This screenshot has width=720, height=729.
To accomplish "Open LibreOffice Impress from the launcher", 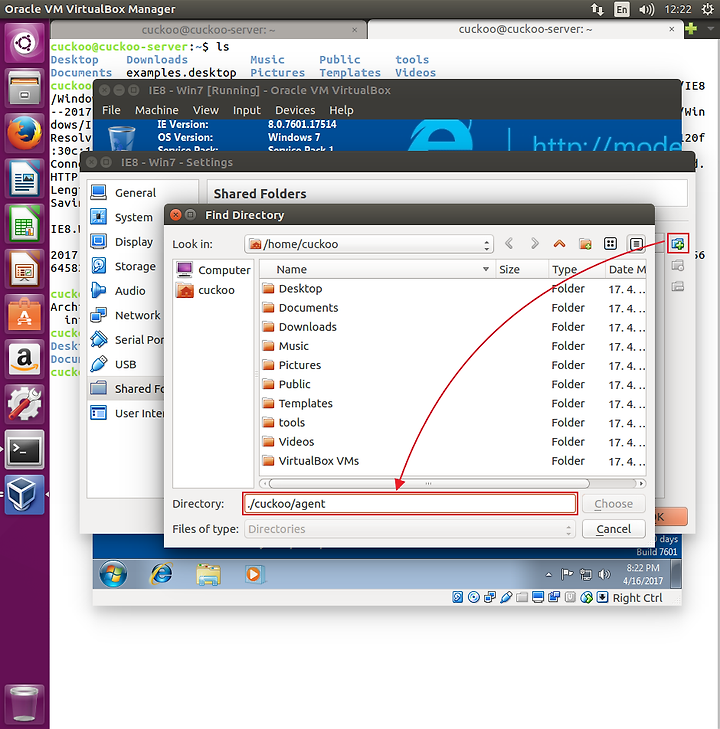I will point(24,269).
